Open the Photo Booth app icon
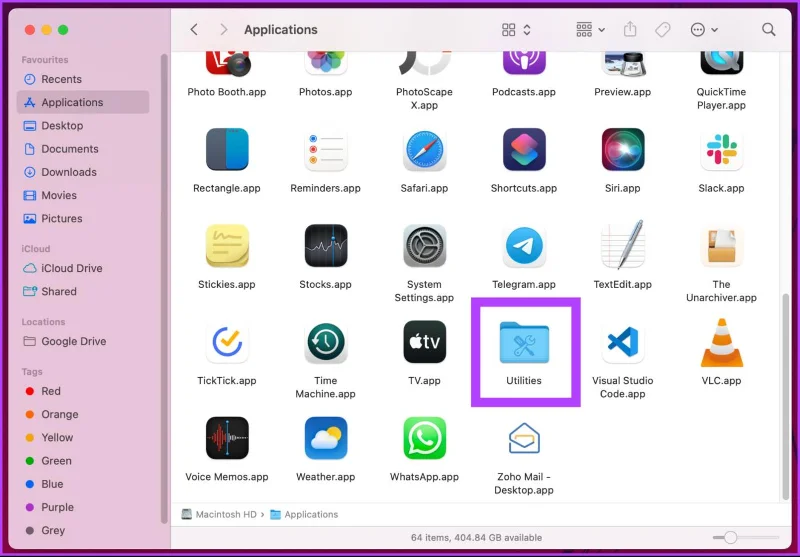Image resolution: width=800 pixels, height=557 pixels. pyautogui.click(x=227, y=64)
